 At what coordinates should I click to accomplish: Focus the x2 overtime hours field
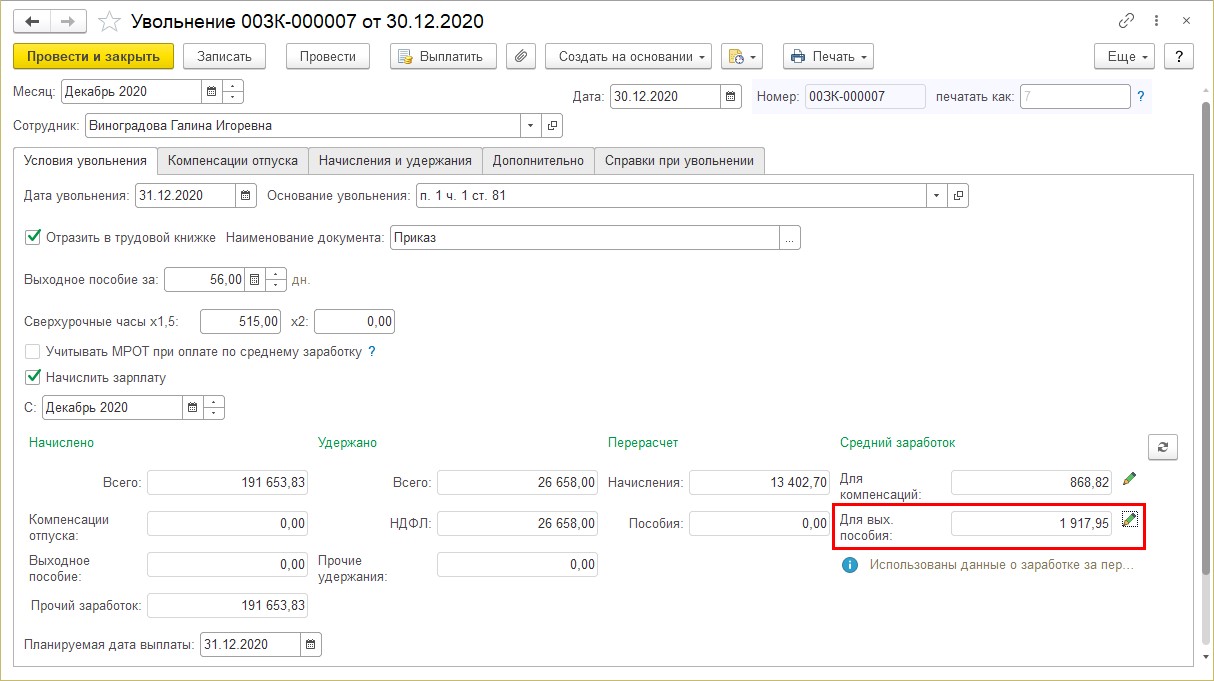(354, 322)
